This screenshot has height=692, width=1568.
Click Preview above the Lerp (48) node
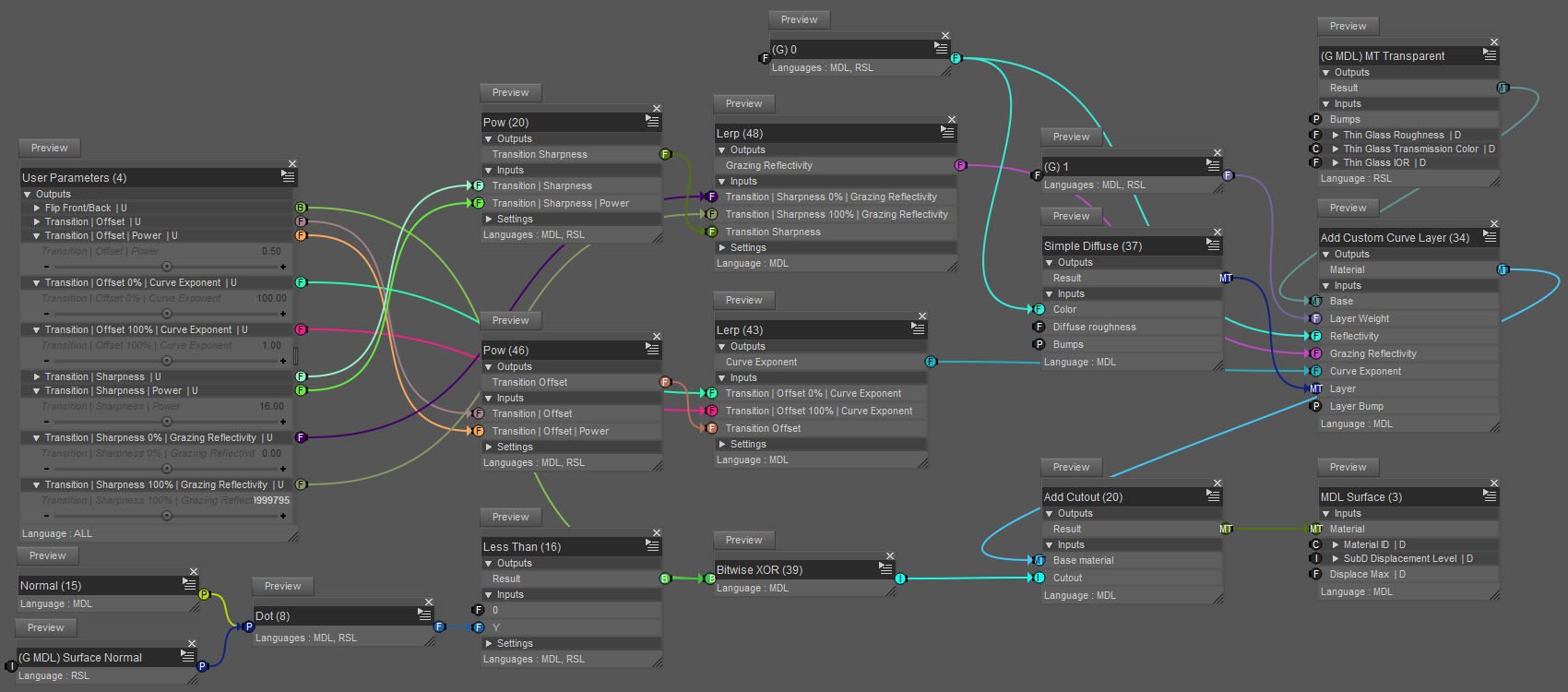point(744,103)
